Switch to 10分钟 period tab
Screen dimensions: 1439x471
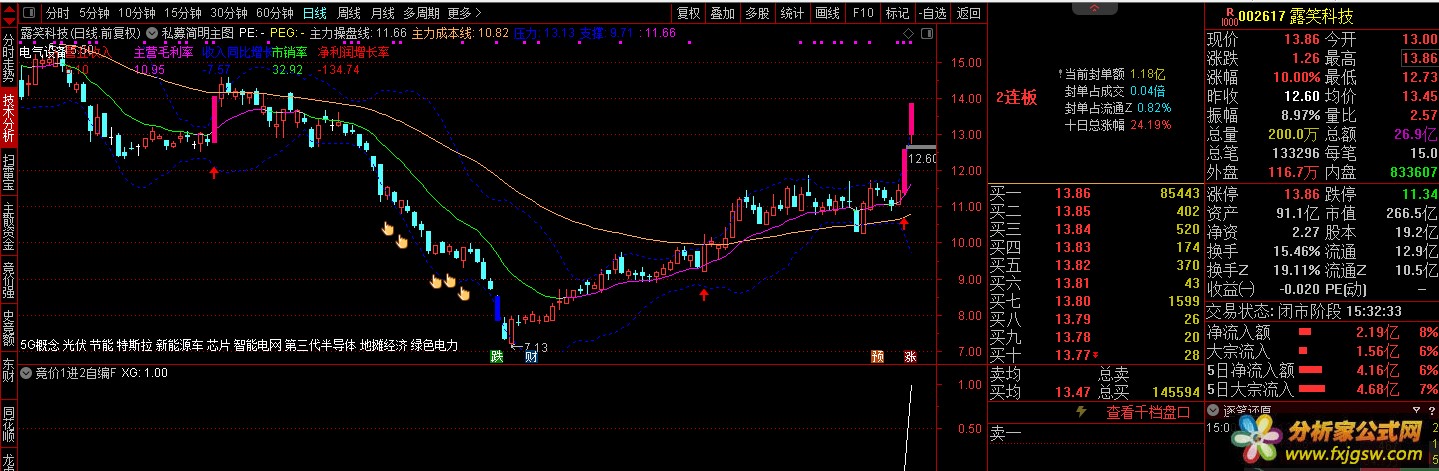click(x=137, y=13)
